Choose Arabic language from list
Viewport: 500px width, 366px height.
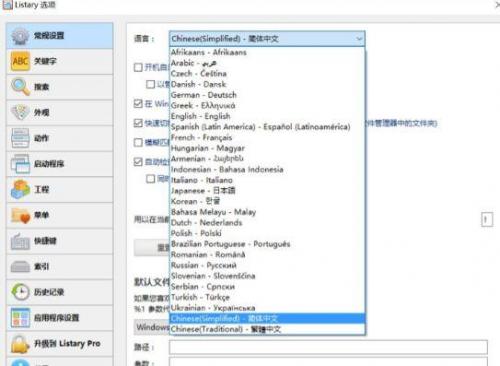[267, 63]
